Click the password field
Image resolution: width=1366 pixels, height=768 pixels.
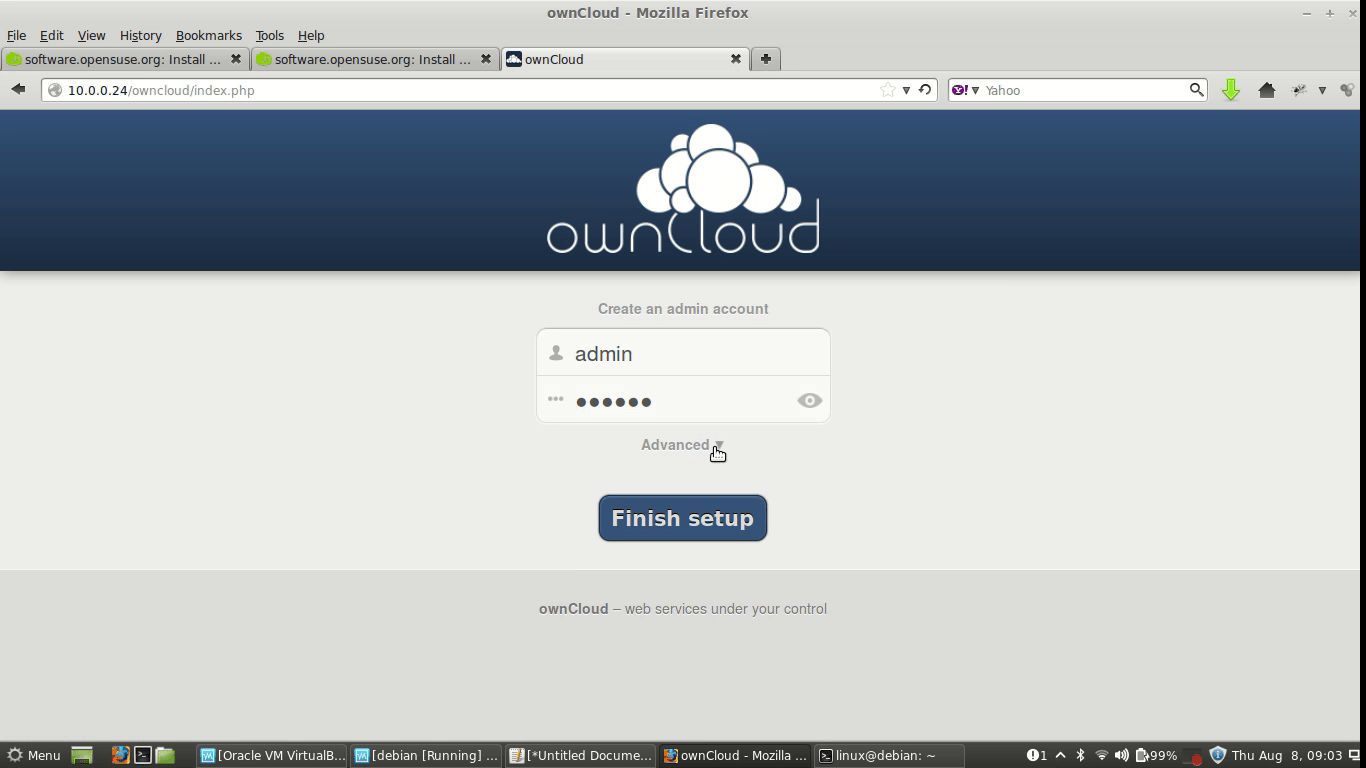point(683,400)
